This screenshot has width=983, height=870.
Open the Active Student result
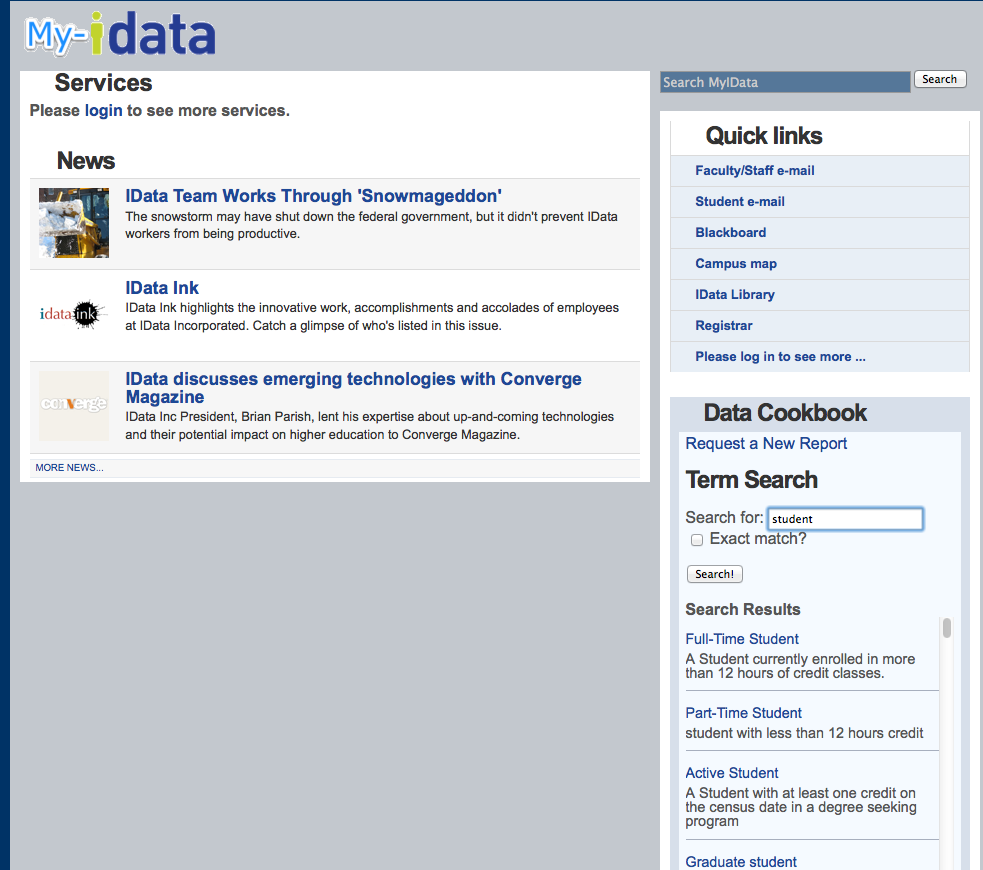tap(732, 773)
